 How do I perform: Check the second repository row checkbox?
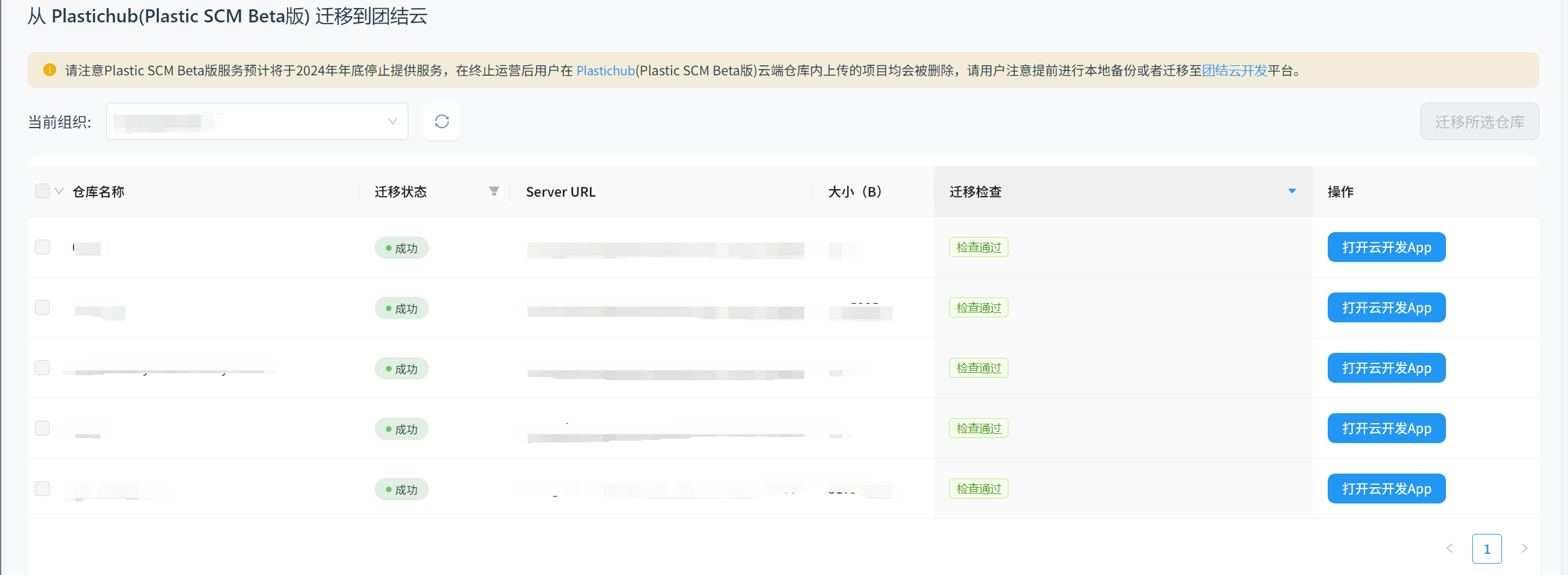coord(42,307)
